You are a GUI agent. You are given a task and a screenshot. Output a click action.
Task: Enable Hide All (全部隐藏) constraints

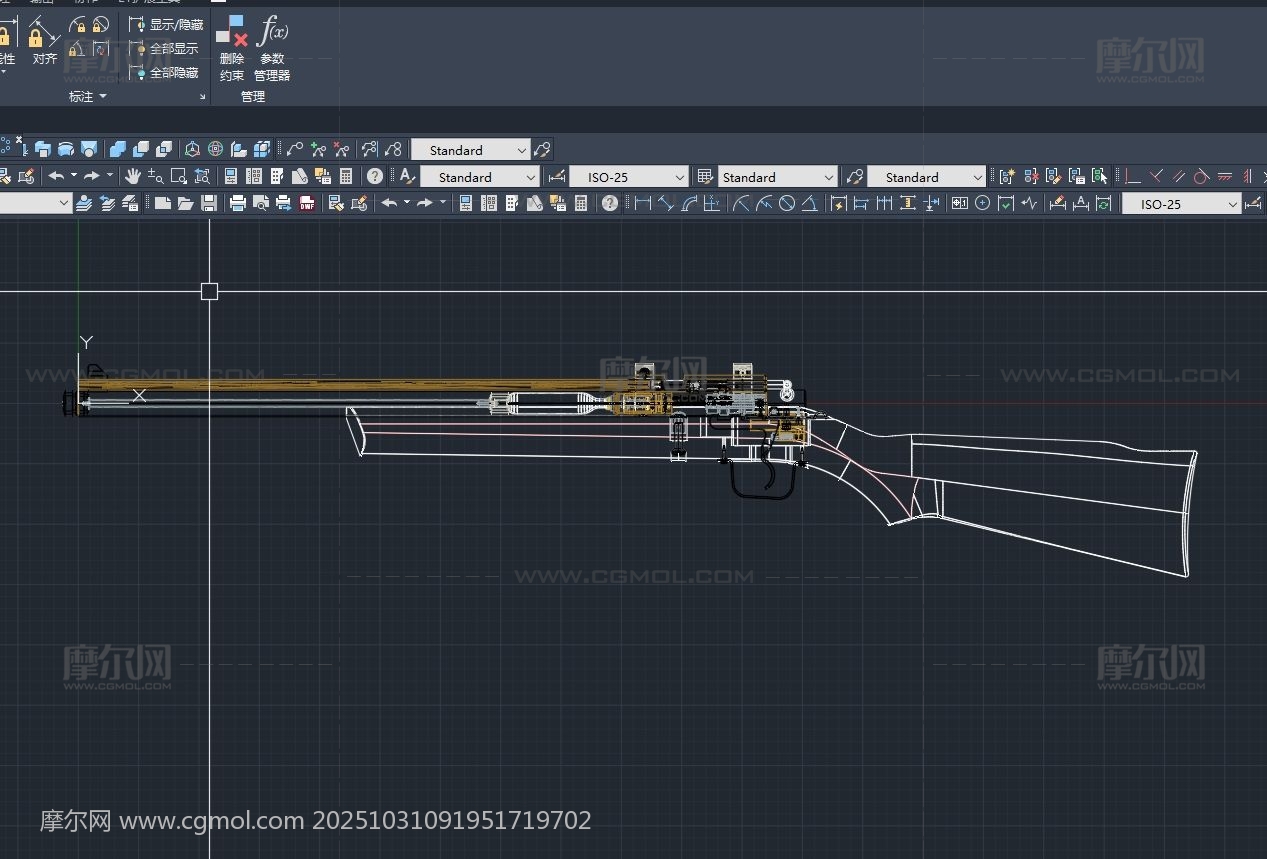pos(166,72)
